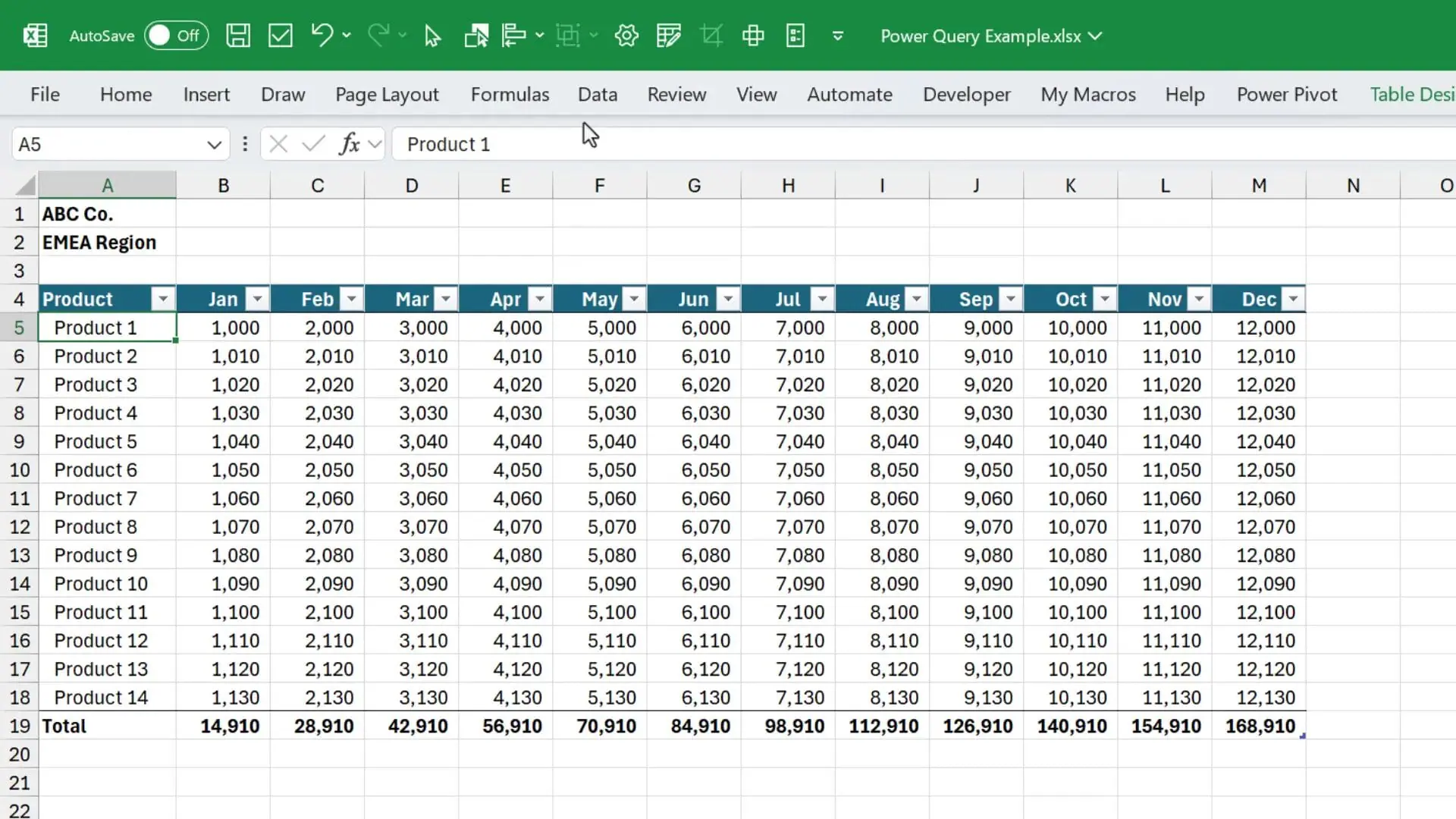1456x819 pixels.
Task: Cancel the entry with the X in formula bar
Action: click(x=278, y=143)
